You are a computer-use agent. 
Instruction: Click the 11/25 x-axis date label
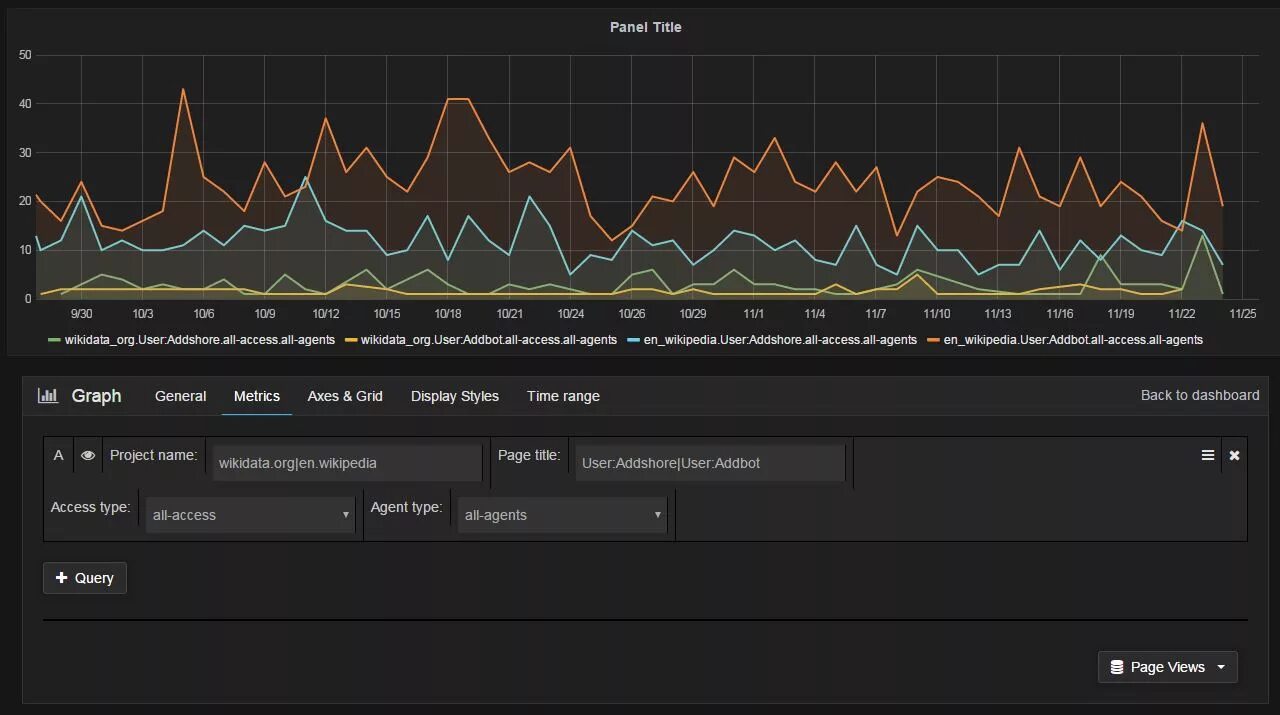1242,313
